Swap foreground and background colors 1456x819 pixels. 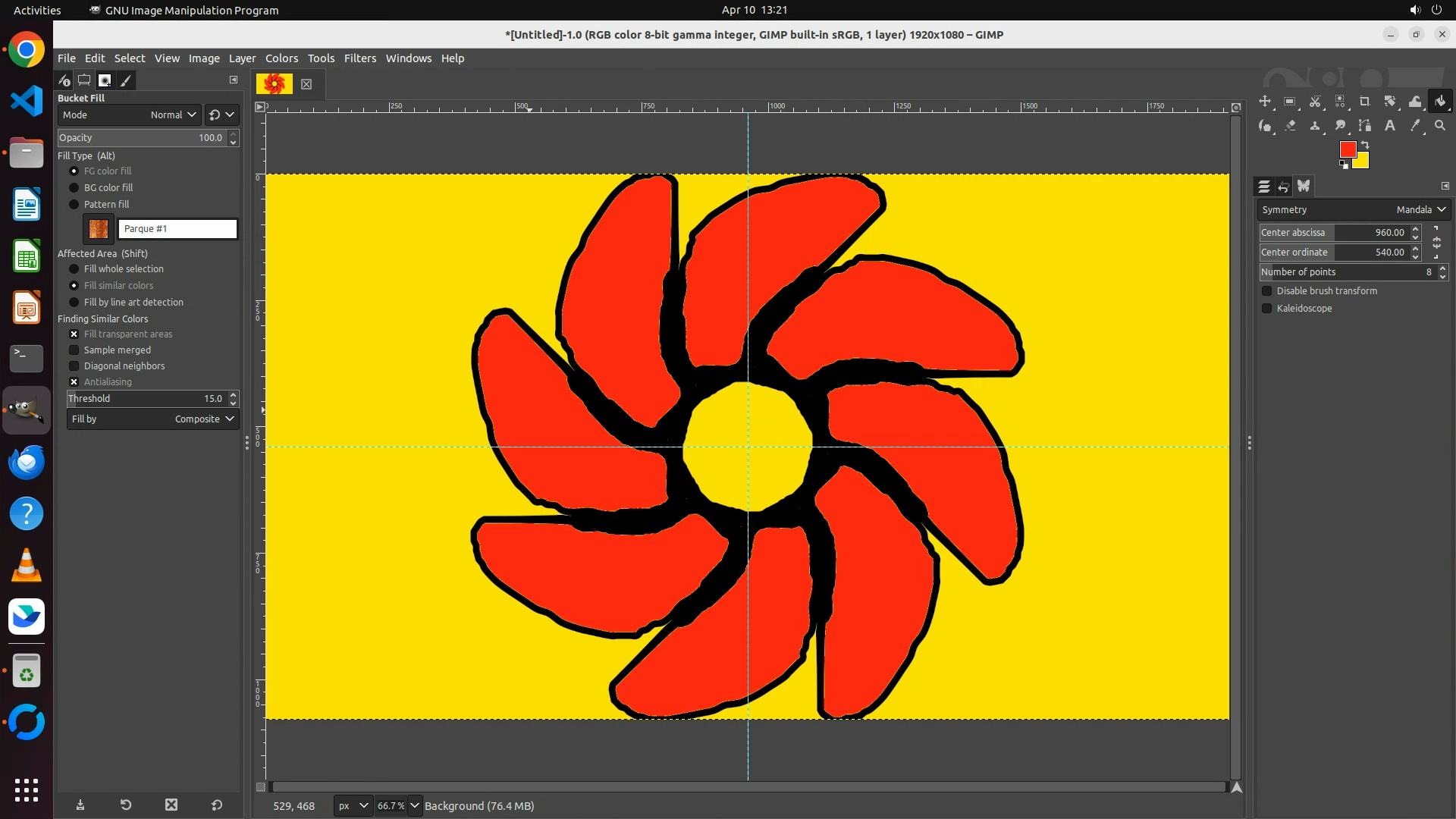[x=1365, y=144]
